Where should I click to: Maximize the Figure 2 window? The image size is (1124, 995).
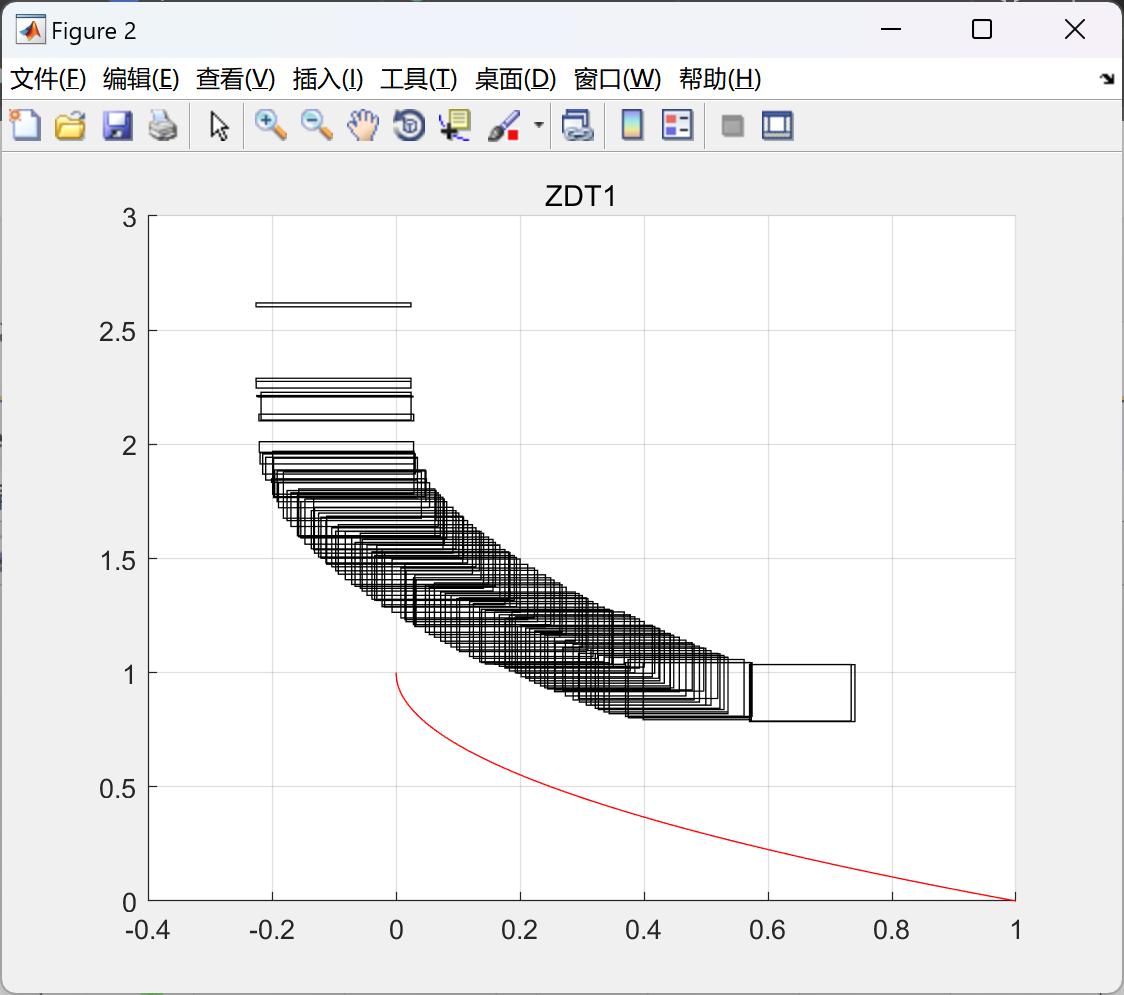pyautogui.click(x=981, y=29)
